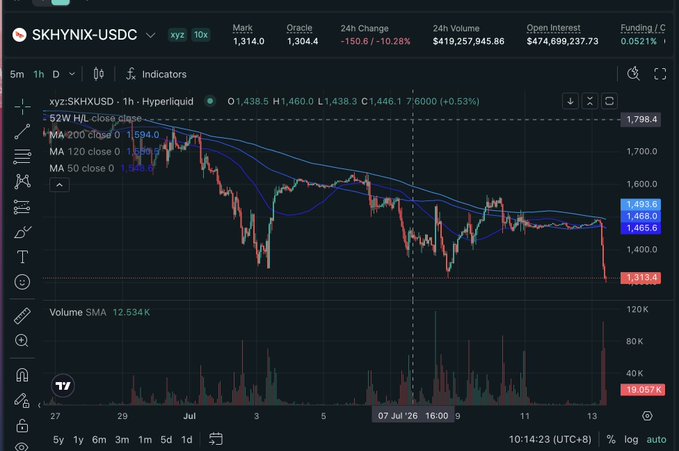The image size is (679, 451).
Task: Open the candlestick chart style menu
Action: [99, 74]
